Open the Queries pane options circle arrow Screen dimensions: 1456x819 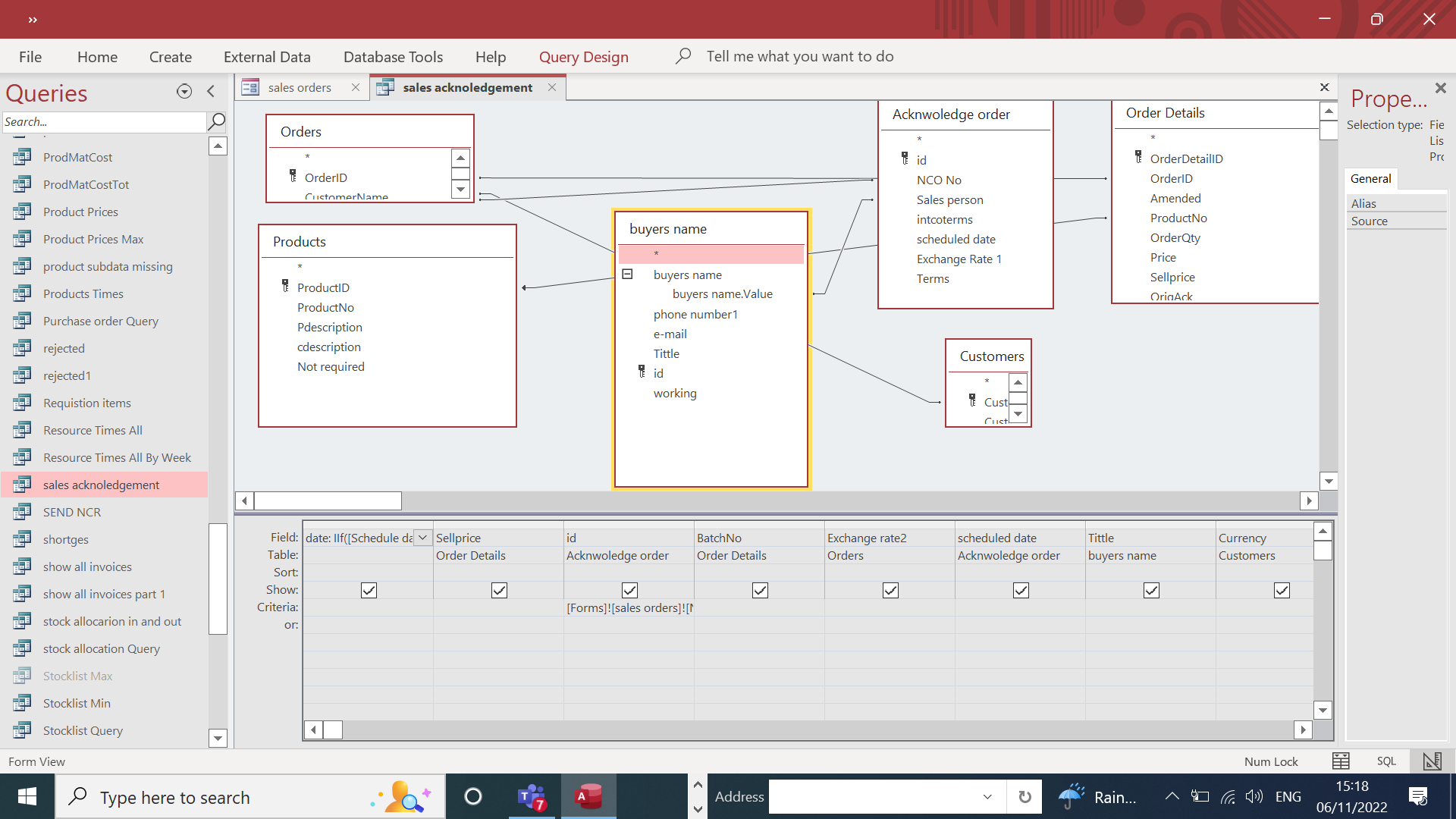(x=184, y=92)
